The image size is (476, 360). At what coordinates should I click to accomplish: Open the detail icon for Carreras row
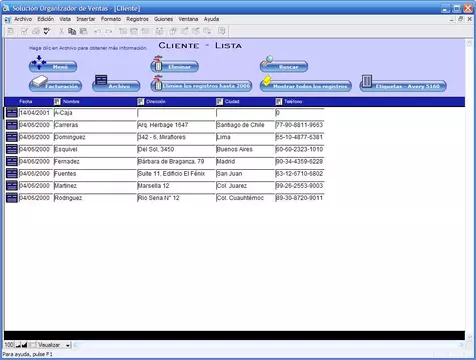[x=12, y=125]
